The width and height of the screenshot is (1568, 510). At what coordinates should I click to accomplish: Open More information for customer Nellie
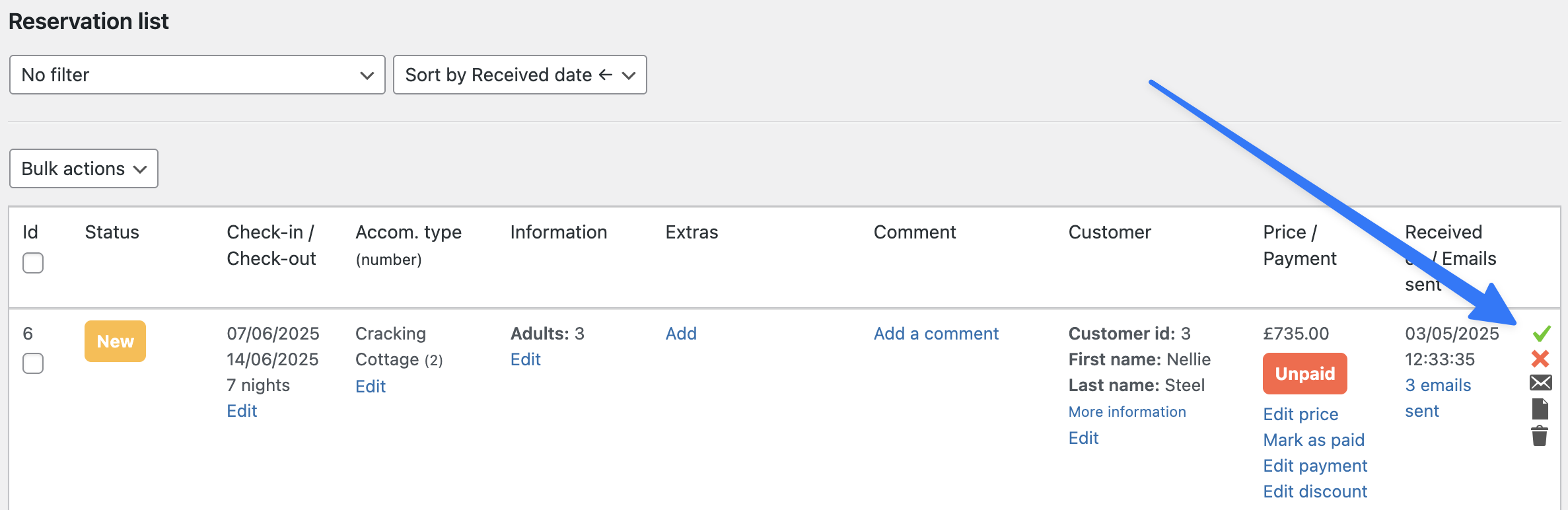(1127, 412)
